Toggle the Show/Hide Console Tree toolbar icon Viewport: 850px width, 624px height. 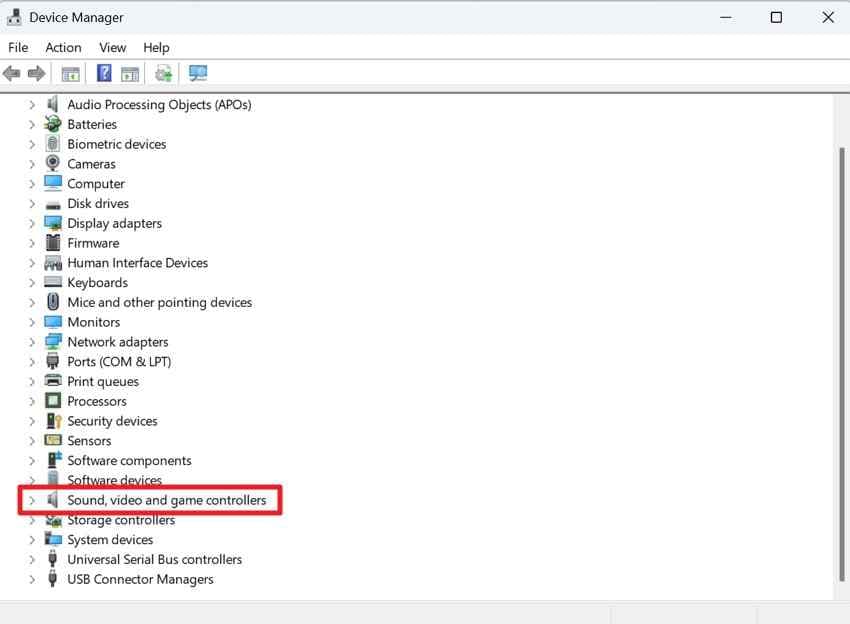tap(70, 74)
